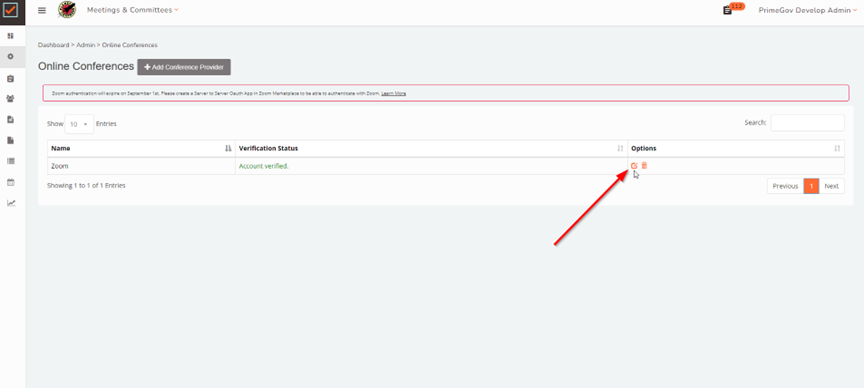Screen dimensions: 864x388
Task: Click the Previous page button
Action: pyautogui.click(x=785, y=186)
